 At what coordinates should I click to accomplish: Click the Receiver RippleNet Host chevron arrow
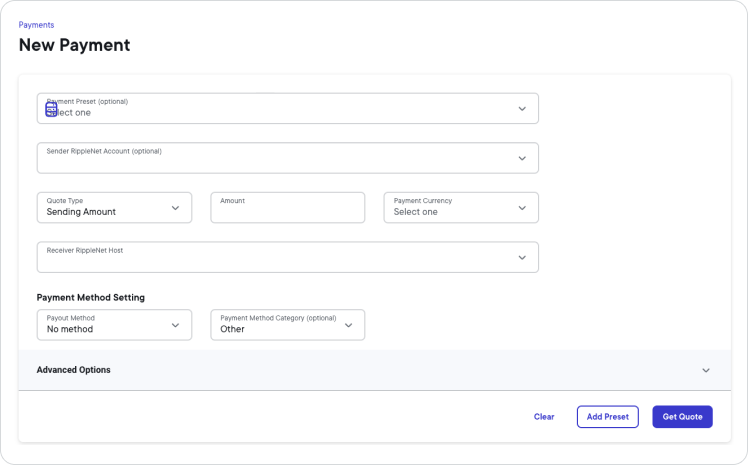(x=522, y=257)
